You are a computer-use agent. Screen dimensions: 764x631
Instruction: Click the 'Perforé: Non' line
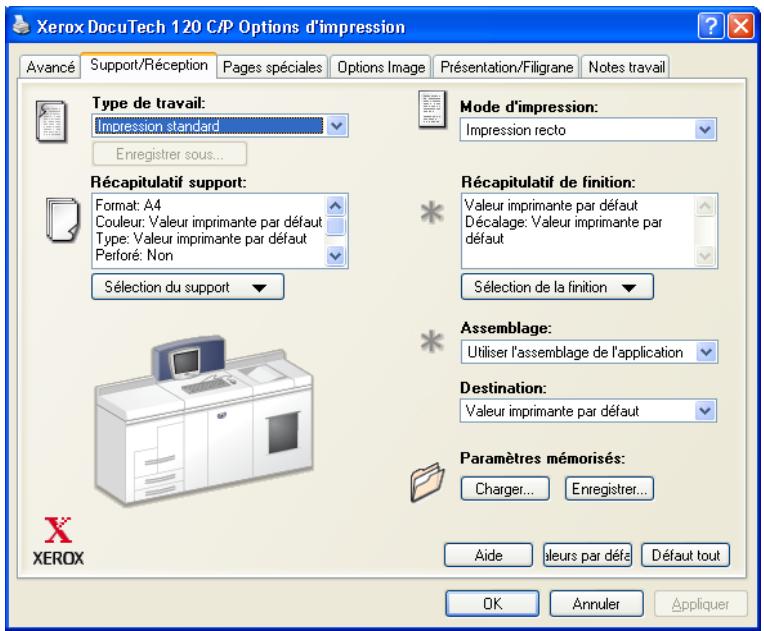pos(134,255)
